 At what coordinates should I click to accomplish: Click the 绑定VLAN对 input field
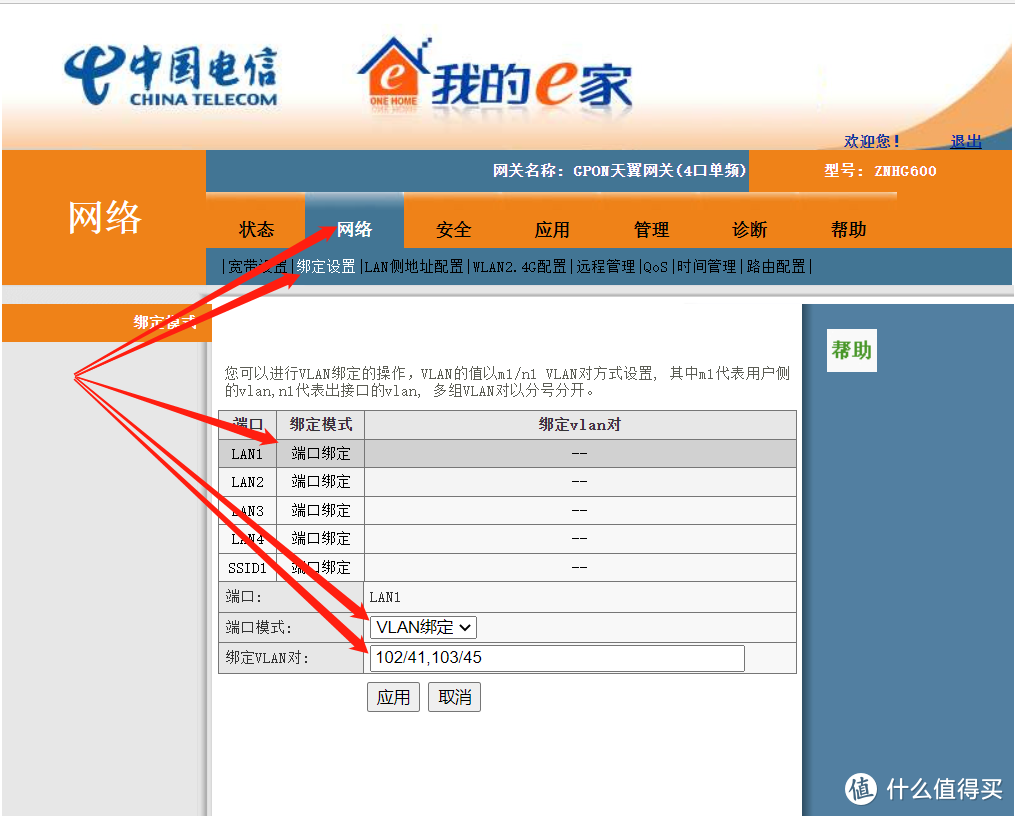(556, 658)
